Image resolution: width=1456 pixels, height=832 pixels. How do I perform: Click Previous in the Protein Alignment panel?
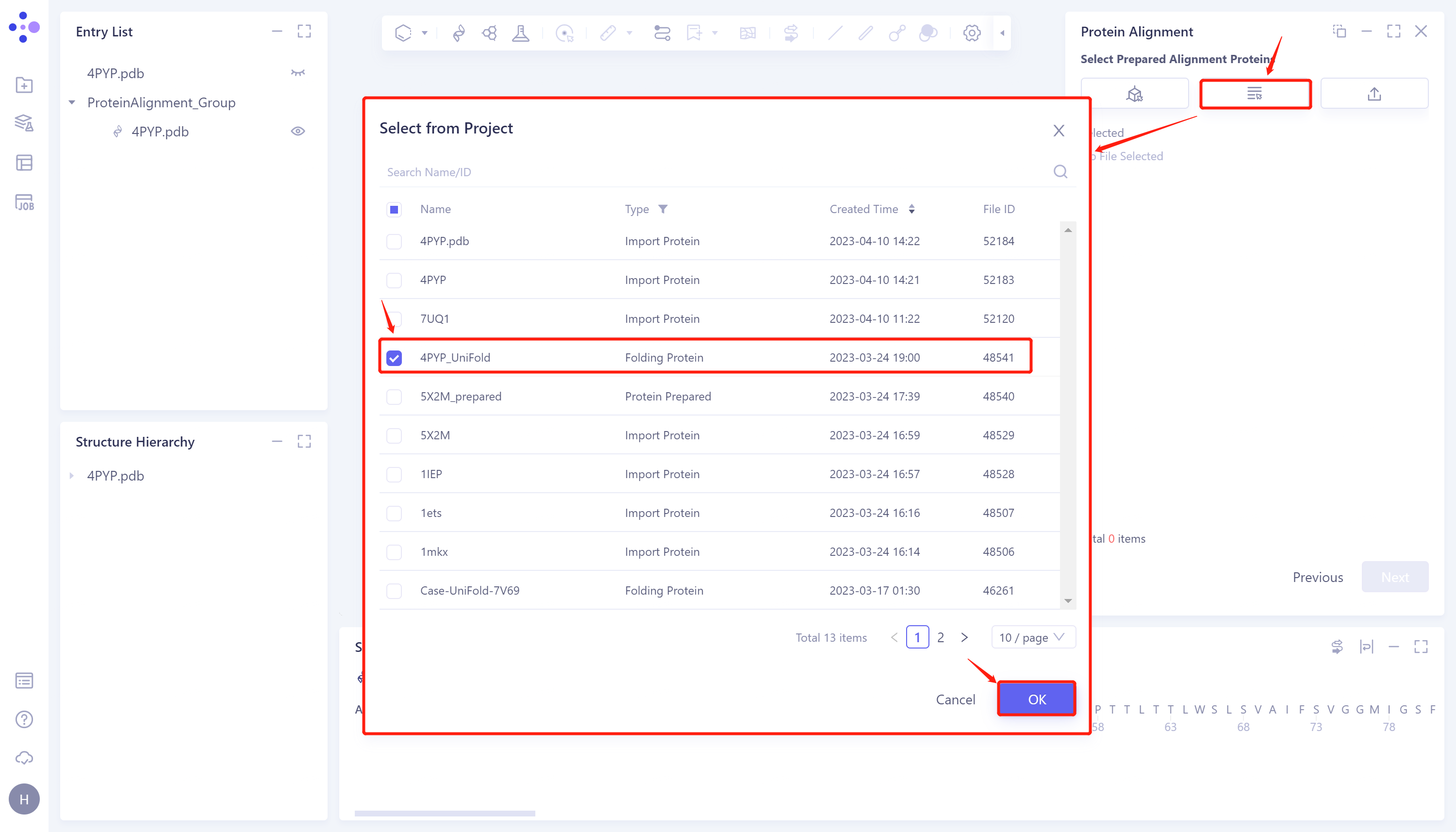pyautogui.click(x=1317, y=577)
